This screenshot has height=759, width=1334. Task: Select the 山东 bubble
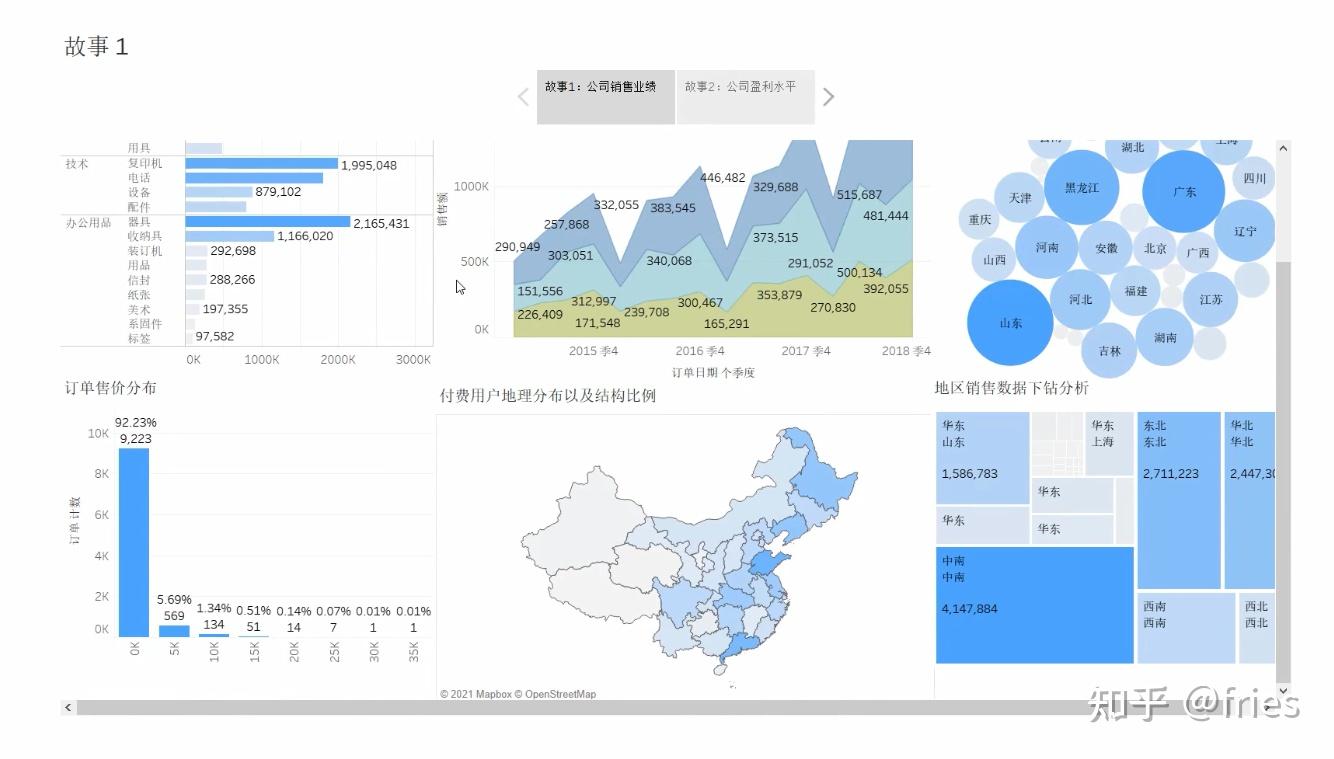1011,323
